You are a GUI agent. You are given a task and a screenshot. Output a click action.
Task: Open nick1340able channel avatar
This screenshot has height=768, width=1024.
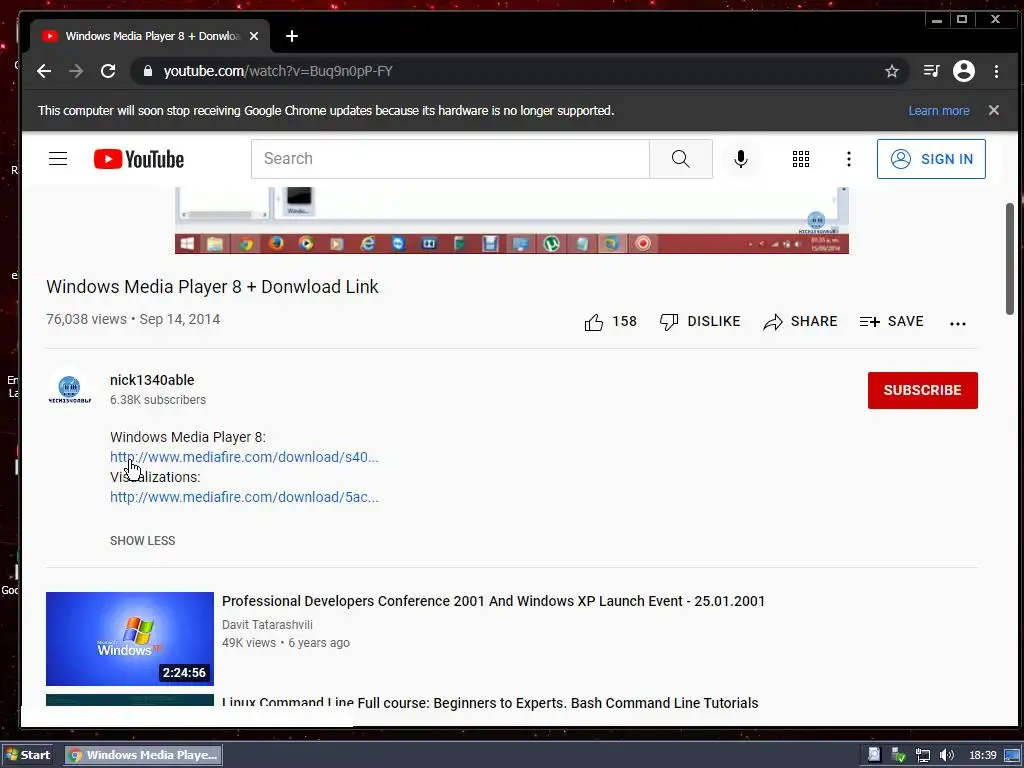70,390
